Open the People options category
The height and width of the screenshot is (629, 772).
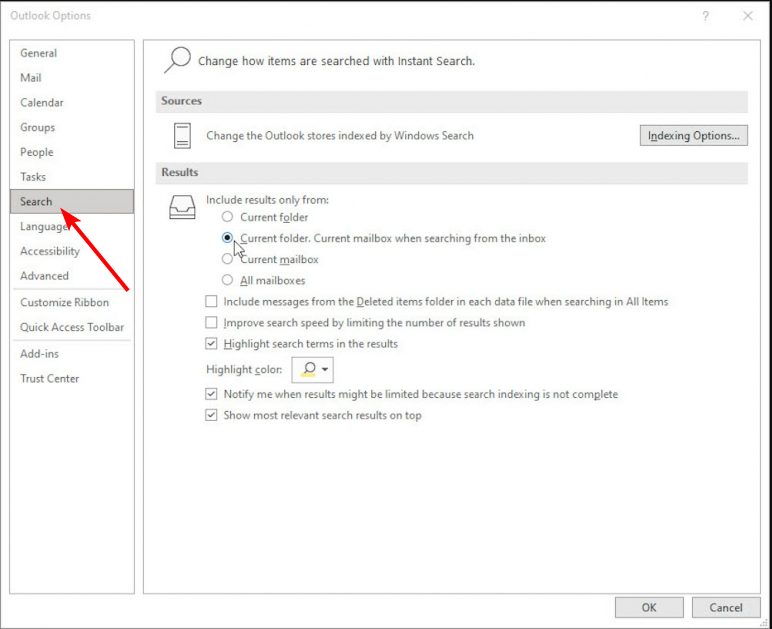pos(72,152)
